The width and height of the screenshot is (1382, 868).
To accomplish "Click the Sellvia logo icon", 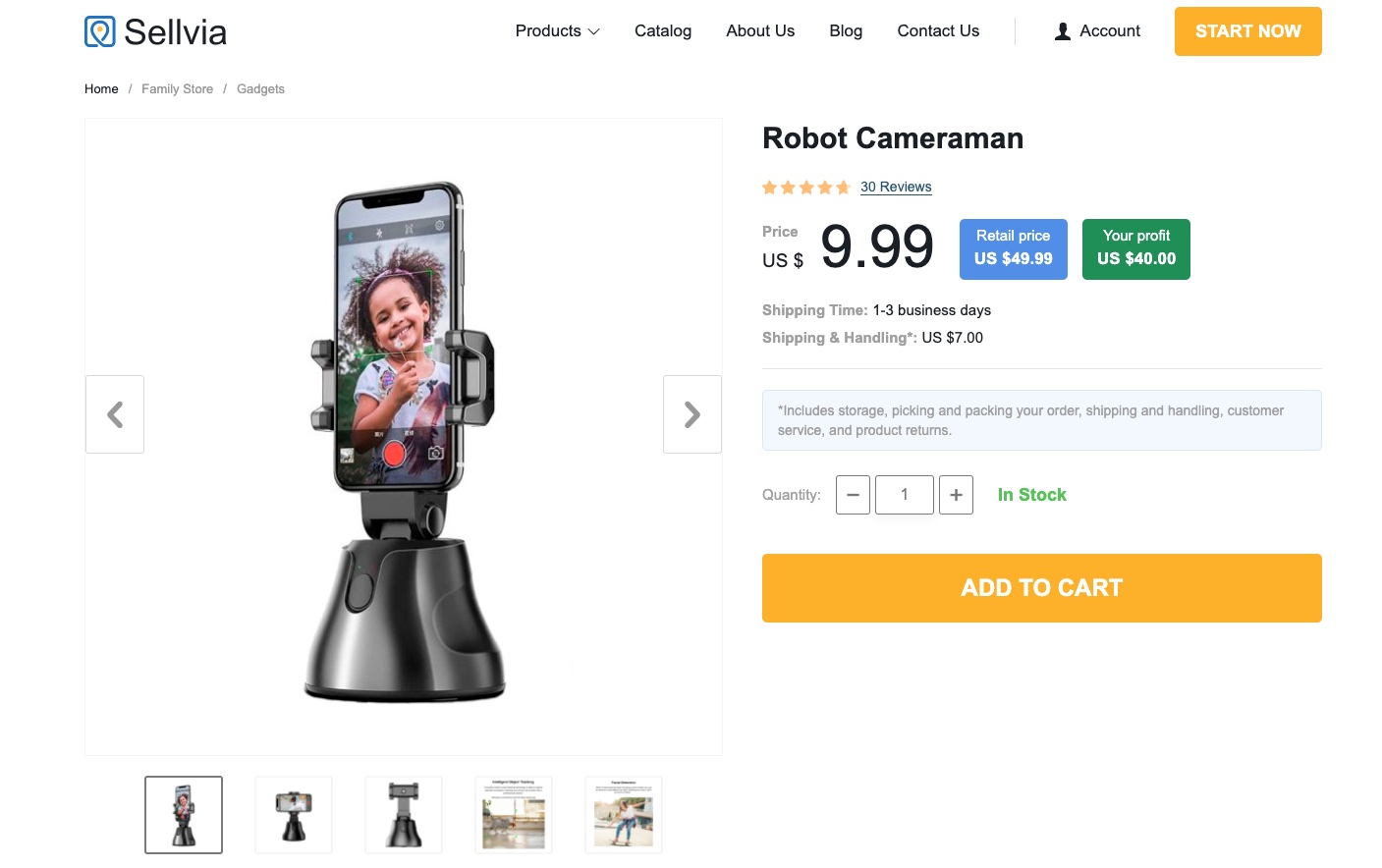I will click(100, 31).
